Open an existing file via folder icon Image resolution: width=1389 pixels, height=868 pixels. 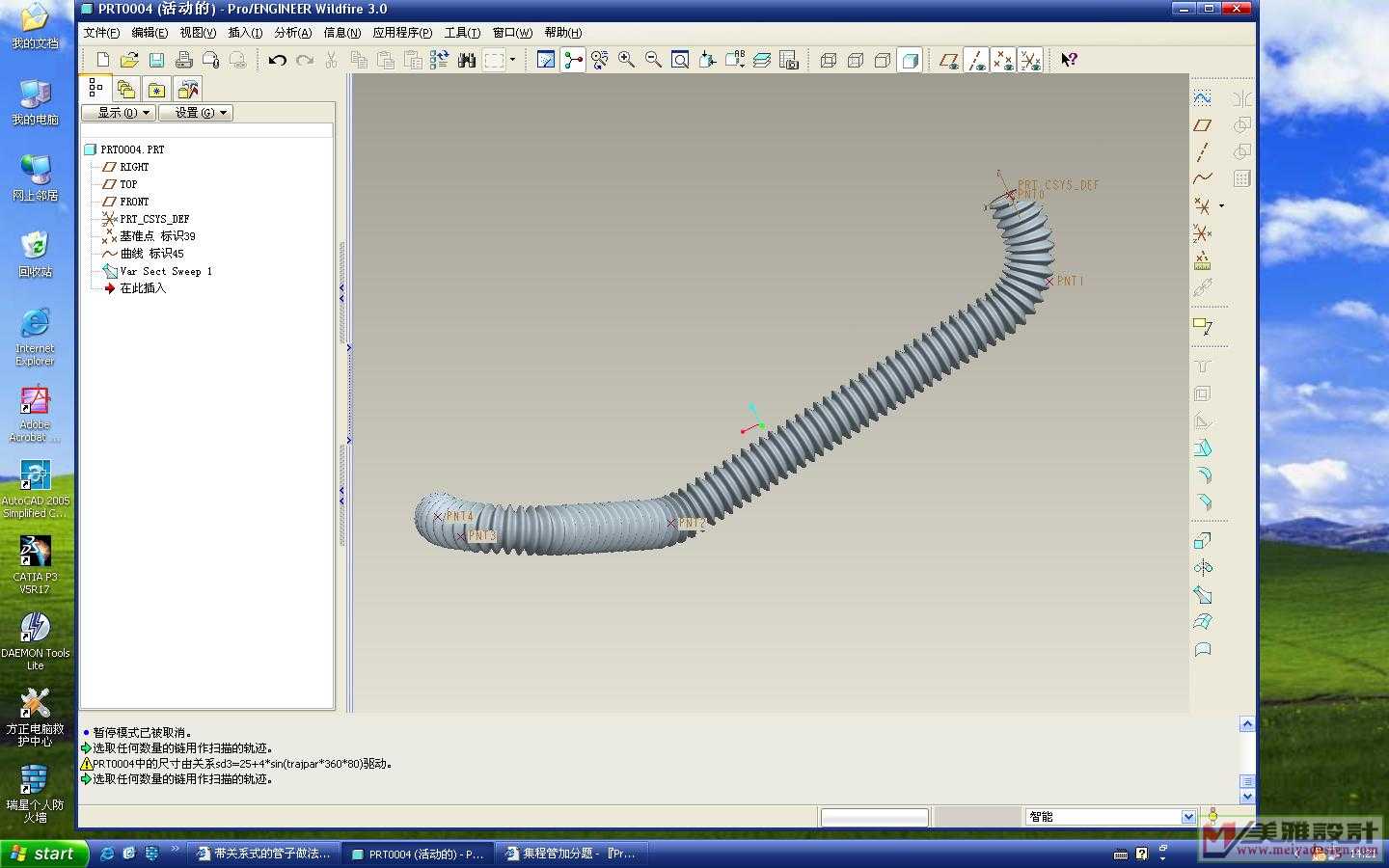coord(129,60)
